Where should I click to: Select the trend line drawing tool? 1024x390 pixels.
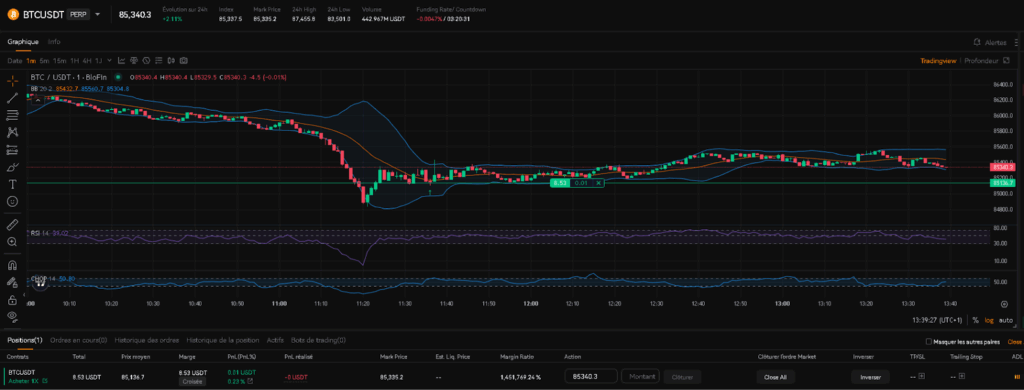click(12, 99)
